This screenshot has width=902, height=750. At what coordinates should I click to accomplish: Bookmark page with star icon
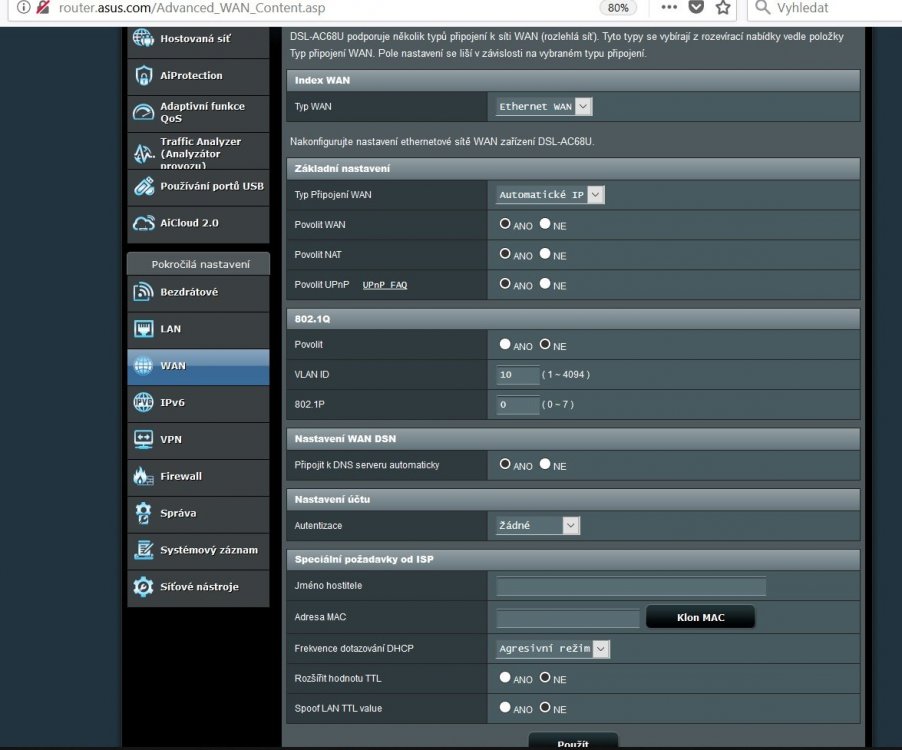(723, 7)
